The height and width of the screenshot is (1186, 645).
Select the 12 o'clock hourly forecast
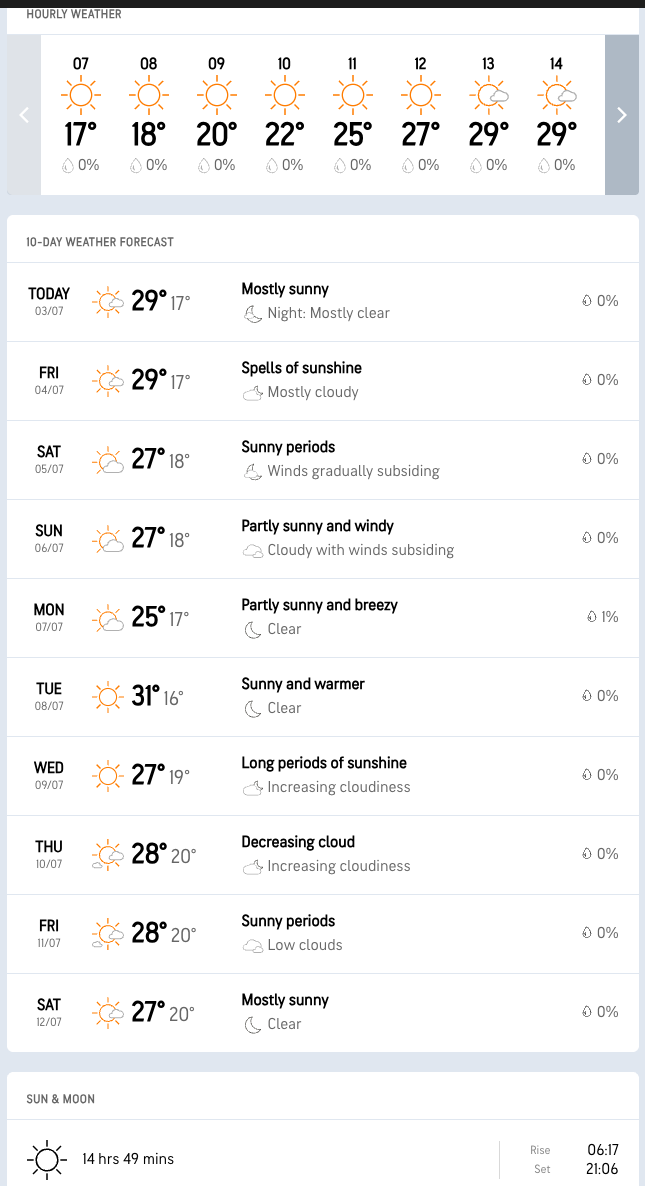click(420, 115)
